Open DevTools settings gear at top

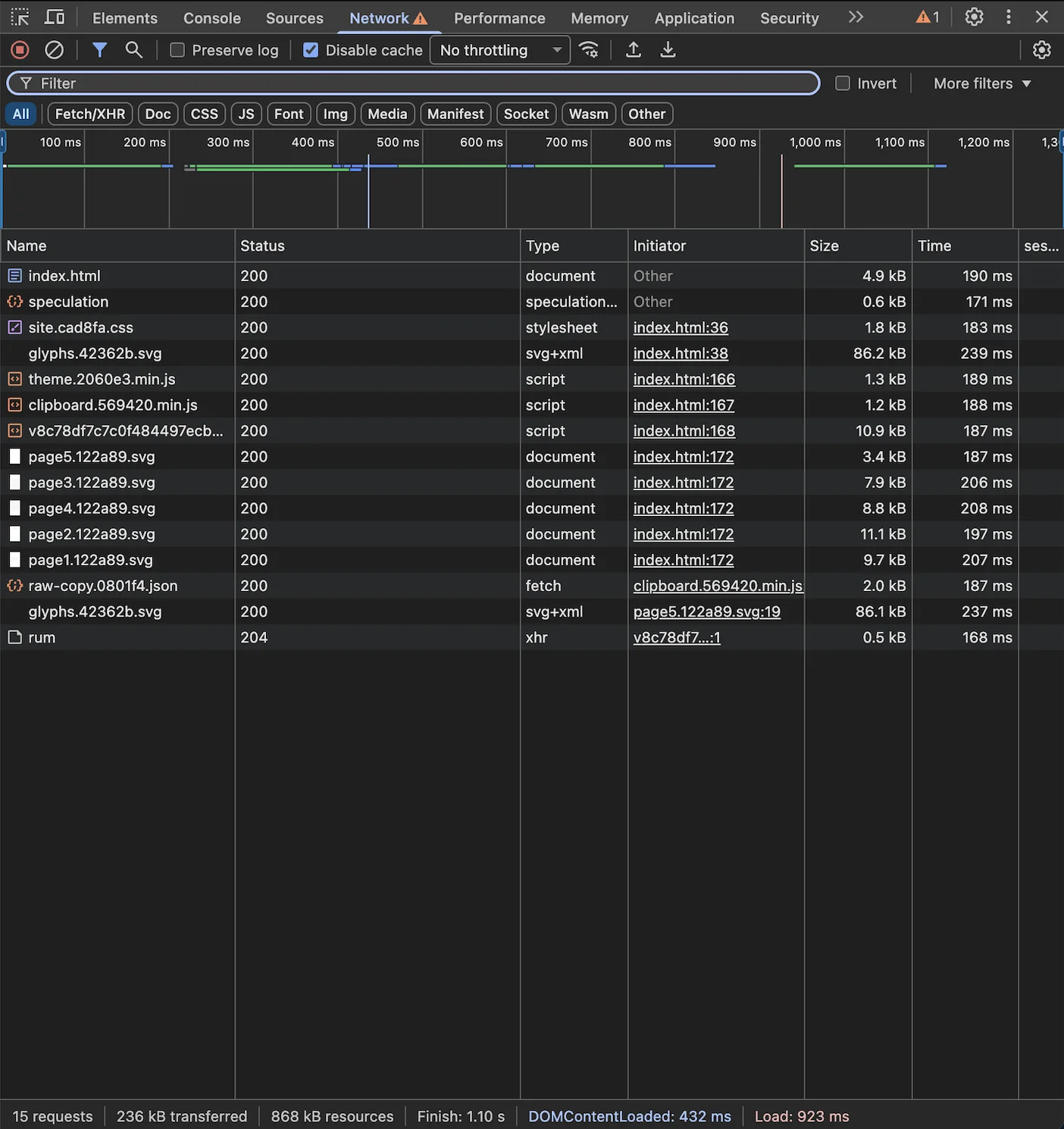[x=974, y=17]
